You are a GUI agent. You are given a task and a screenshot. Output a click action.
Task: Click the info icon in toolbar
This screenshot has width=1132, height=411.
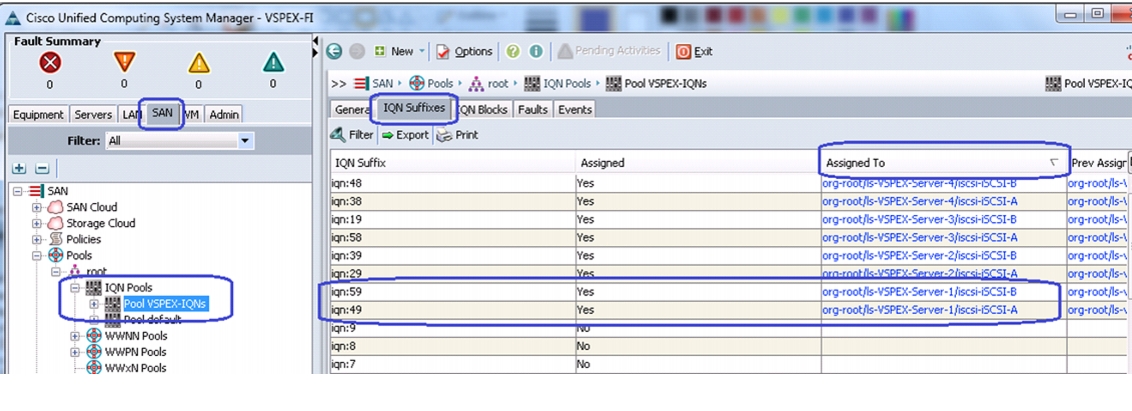(x=536, y=51)
